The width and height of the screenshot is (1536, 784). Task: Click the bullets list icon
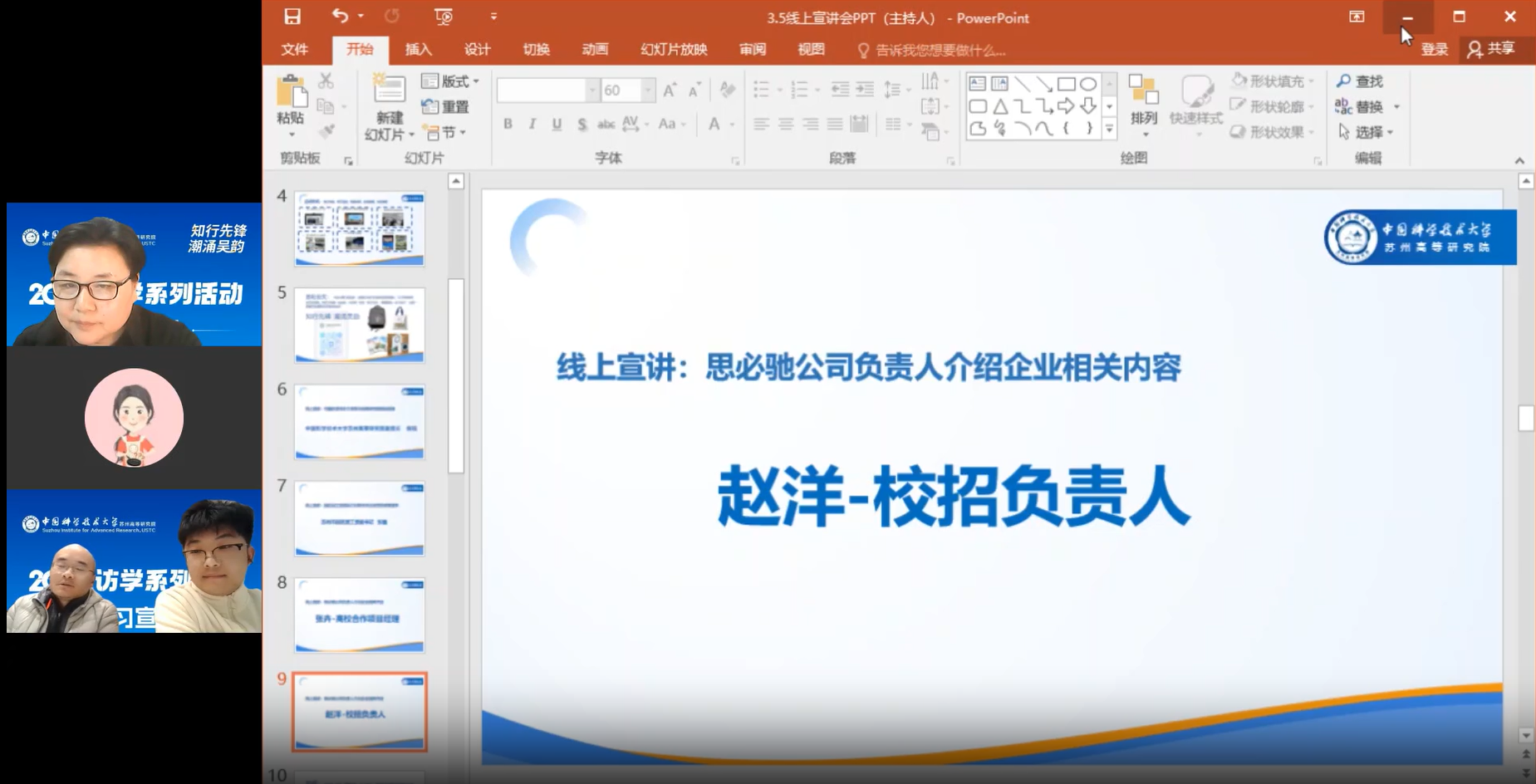point(761,90)
